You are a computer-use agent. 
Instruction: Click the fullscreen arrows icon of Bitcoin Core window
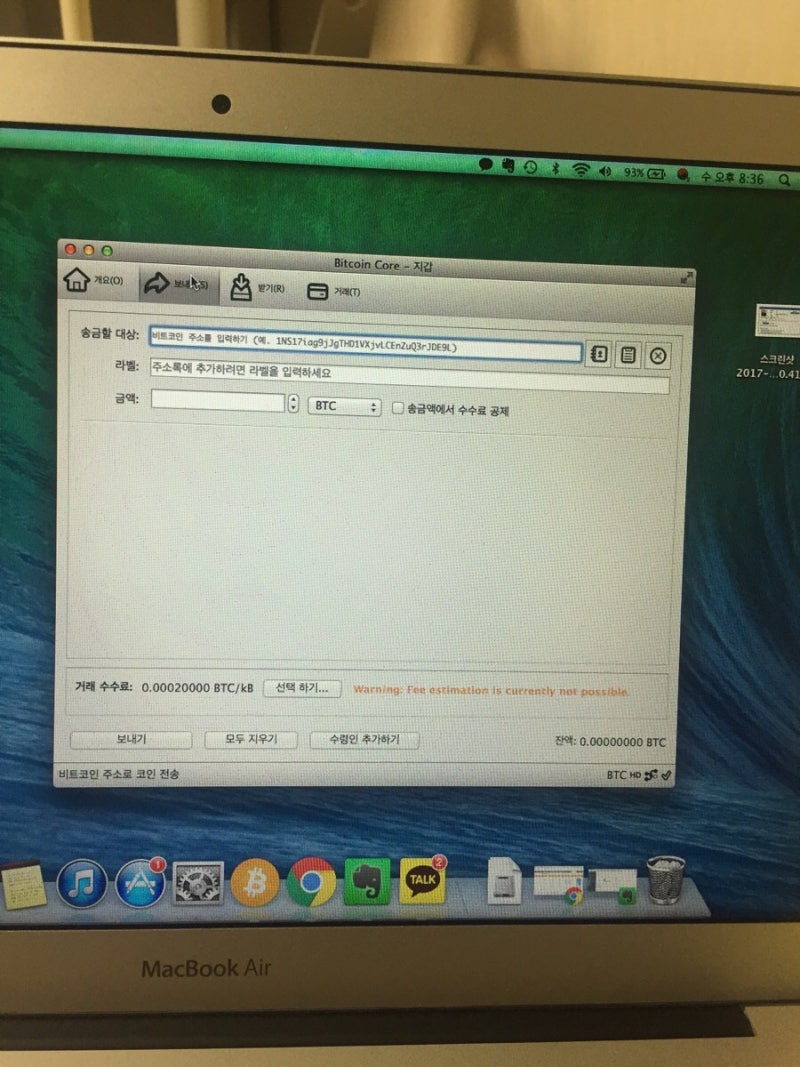click(686, 277)
